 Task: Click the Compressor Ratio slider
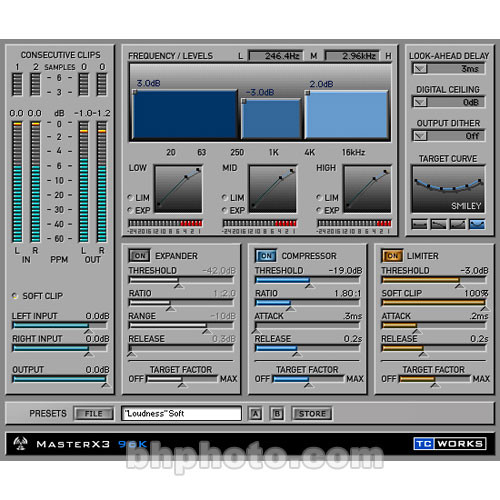pyautogui.click(x=308, y=302)
